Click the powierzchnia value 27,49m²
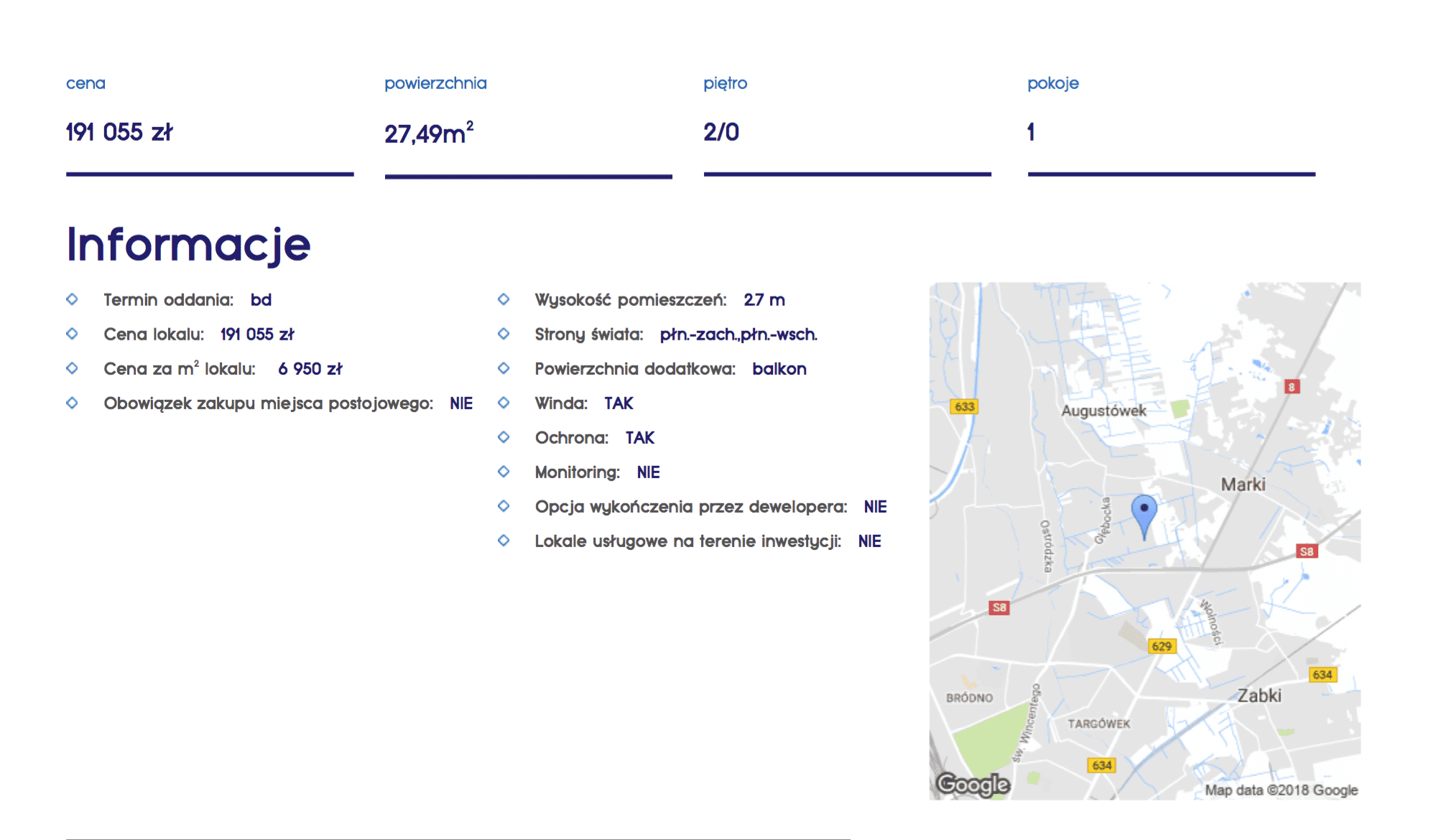The image size is (1441, 840). point(428,134)
